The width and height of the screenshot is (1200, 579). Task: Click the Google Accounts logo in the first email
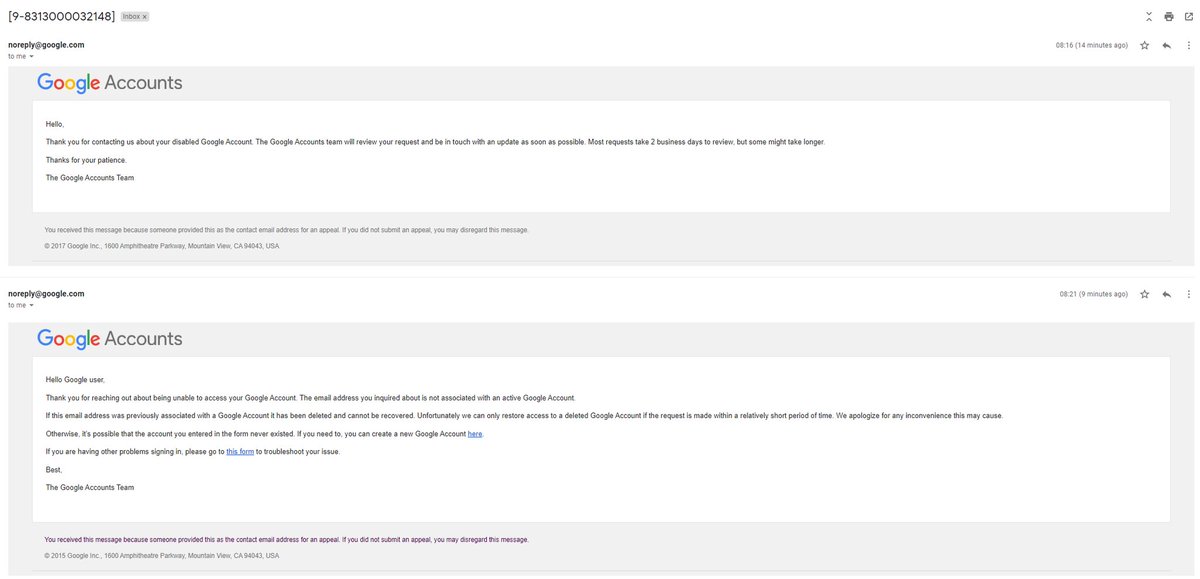pos(110,83)
